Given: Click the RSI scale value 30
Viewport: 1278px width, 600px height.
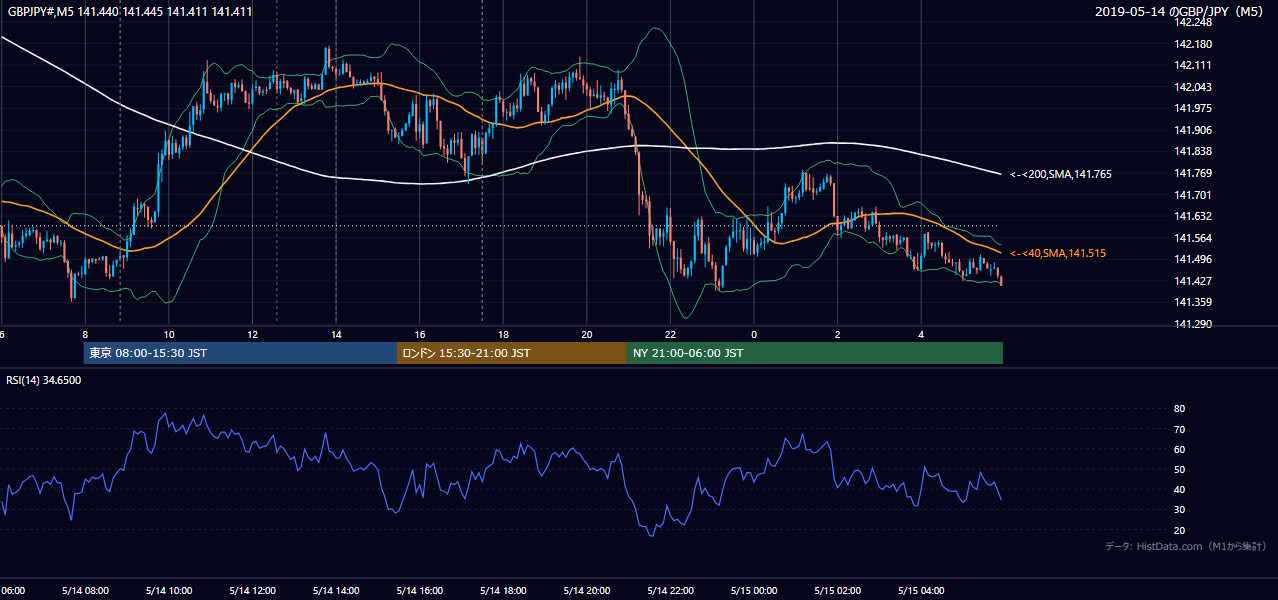Looking at the screenshot, I should [1179, 509].
